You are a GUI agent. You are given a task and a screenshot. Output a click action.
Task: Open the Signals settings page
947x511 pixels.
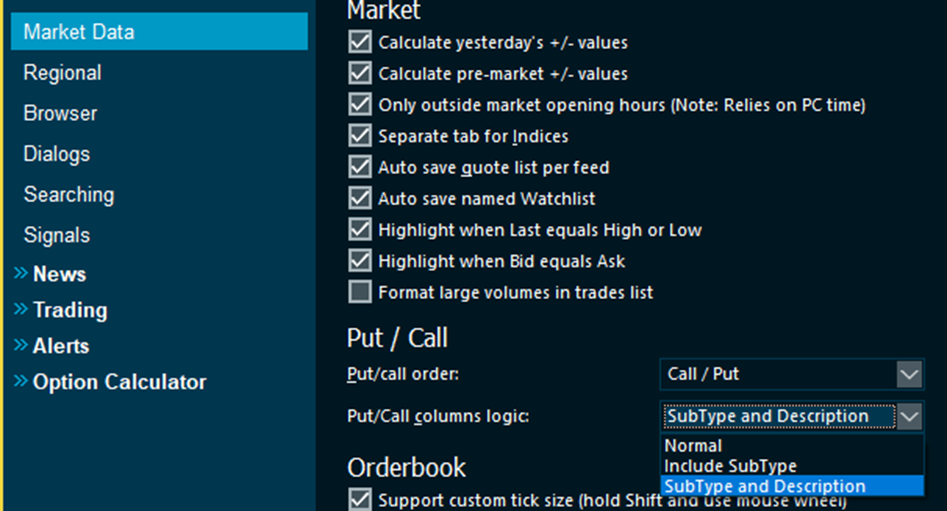pos(57,235)
